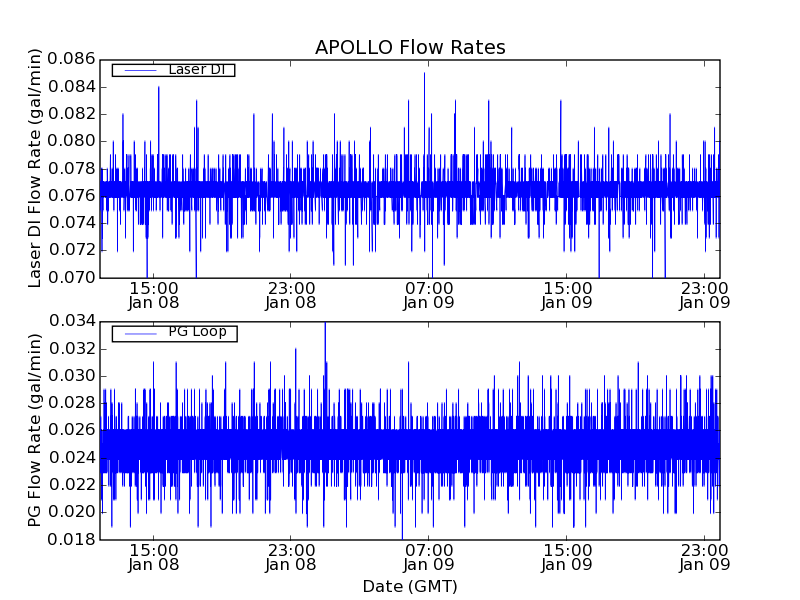The width and height of the screenshot is (800, 600).
Task: Click the Laser DI Flow Rate axis label
Action: coord(34,168)
